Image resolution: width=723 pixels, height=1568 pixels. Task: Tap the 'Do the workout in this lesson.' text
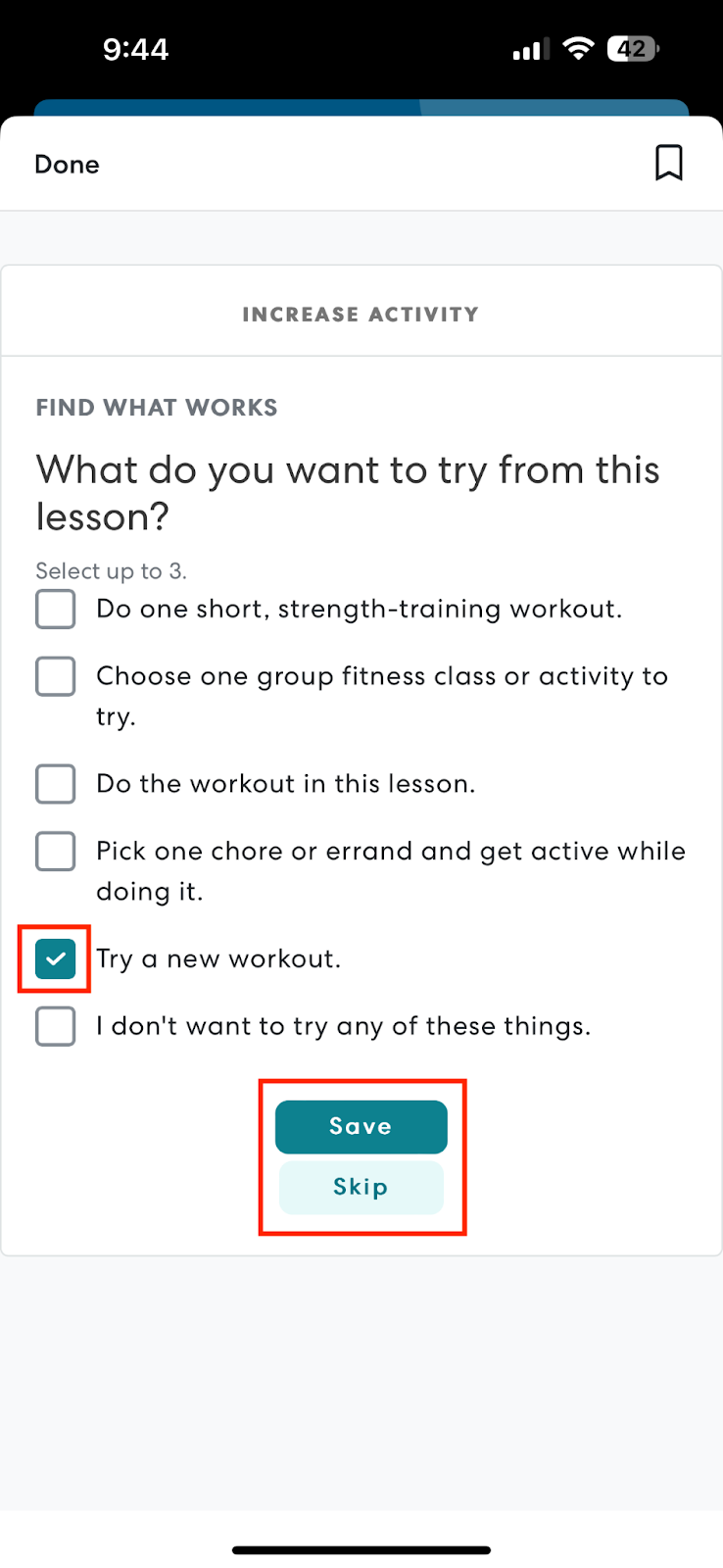point(286,784)
